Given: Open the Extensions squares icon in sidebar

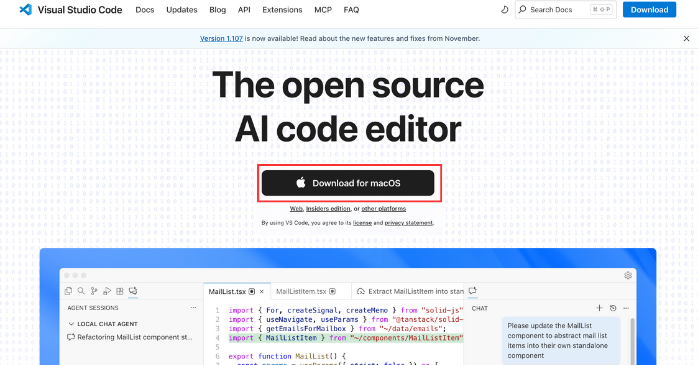Looking at the screenshot, I should [120, 291].
